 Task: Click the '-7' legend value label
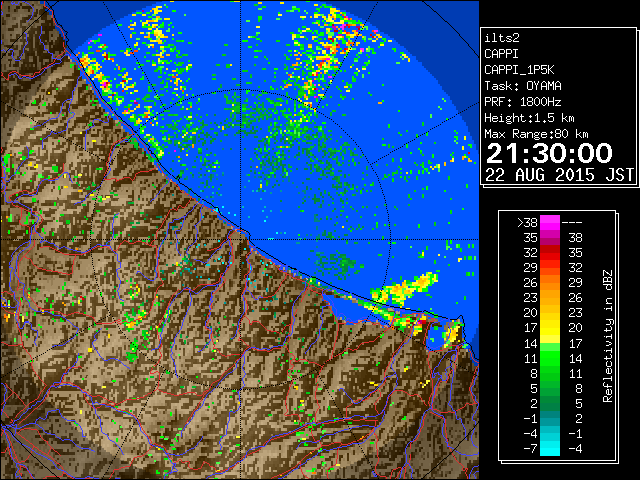(531, 449)
